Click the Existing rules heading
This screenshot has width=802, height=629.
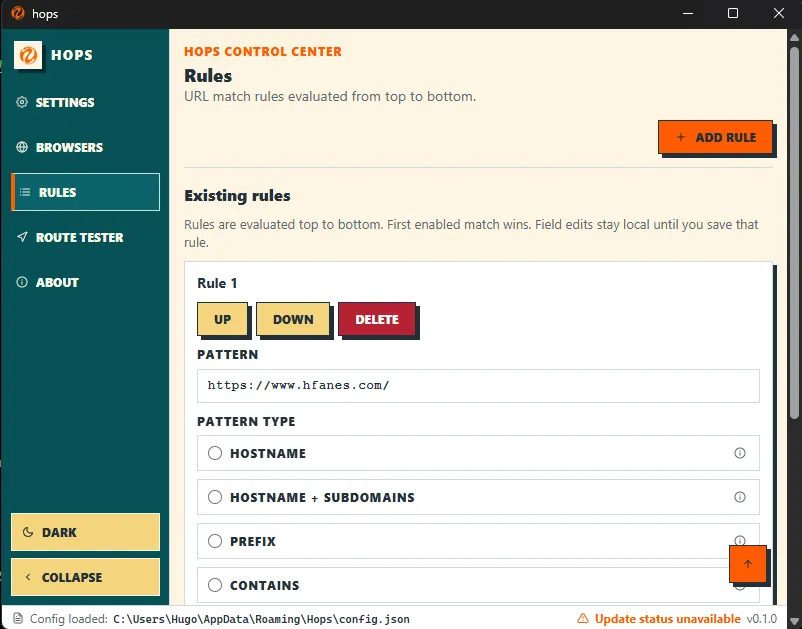tap(237, 195)
